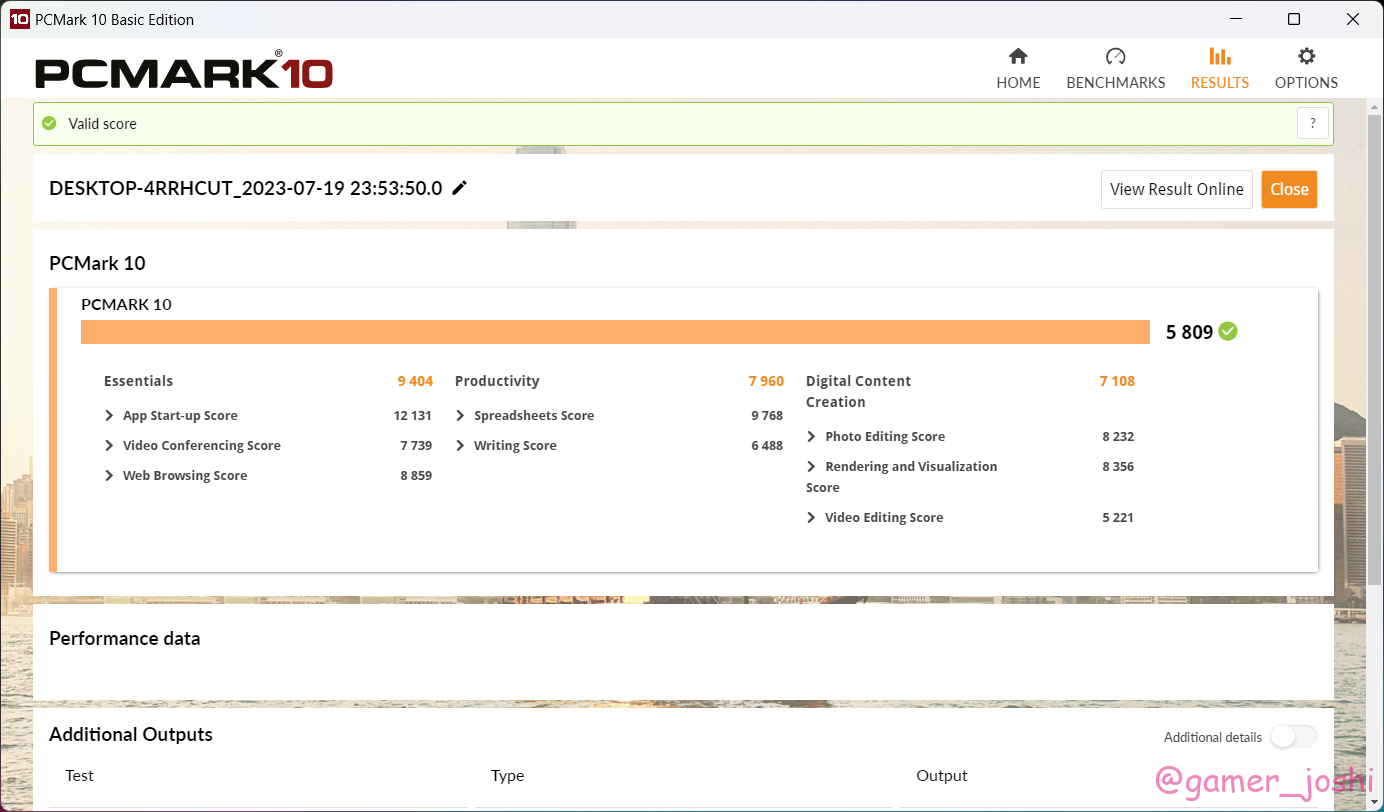The width and height of the screenshot is (1384, 812).
Task: Click the Writing Score value 6 488
Action: pyautogui.click(x=767, y=446)
